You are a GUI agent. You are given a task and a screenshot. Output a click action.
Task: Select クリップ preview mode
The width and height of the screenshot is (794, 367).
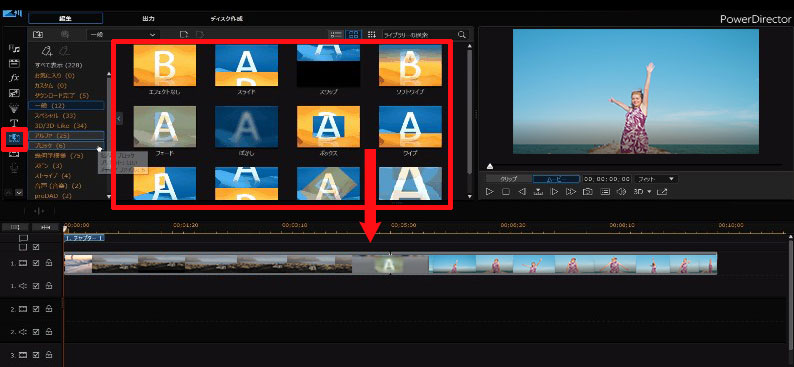pyautogui.click(x=508, y=179)
